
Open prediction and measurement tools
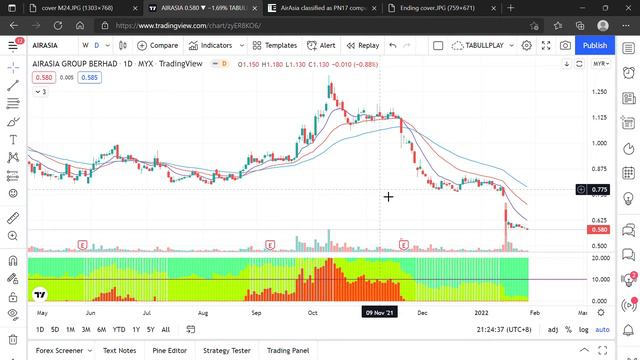[x=13, y=176]
